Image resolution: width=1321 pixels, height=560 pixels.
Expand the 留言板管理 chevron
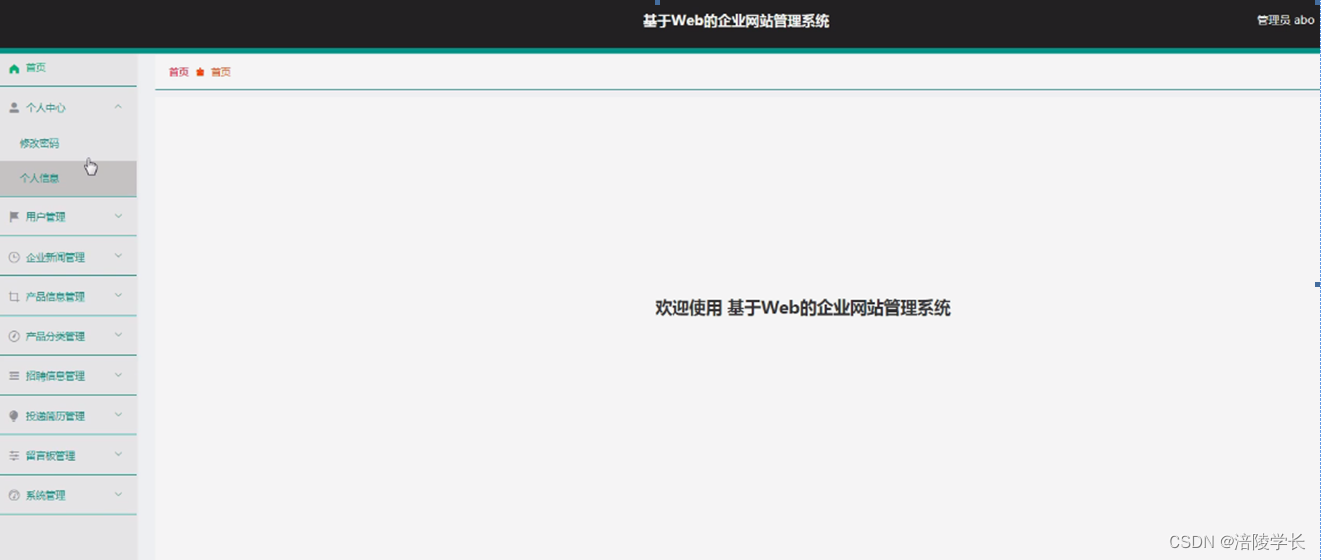tap(118, 454)
